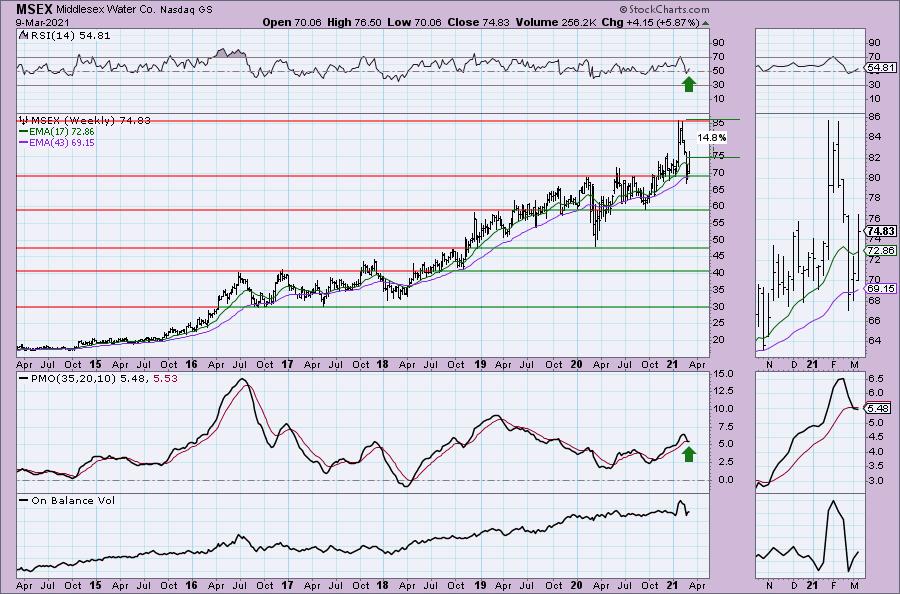Screen dimensions: 900x594
Task: Click the High 76.50 value
Action: (355, 22)
